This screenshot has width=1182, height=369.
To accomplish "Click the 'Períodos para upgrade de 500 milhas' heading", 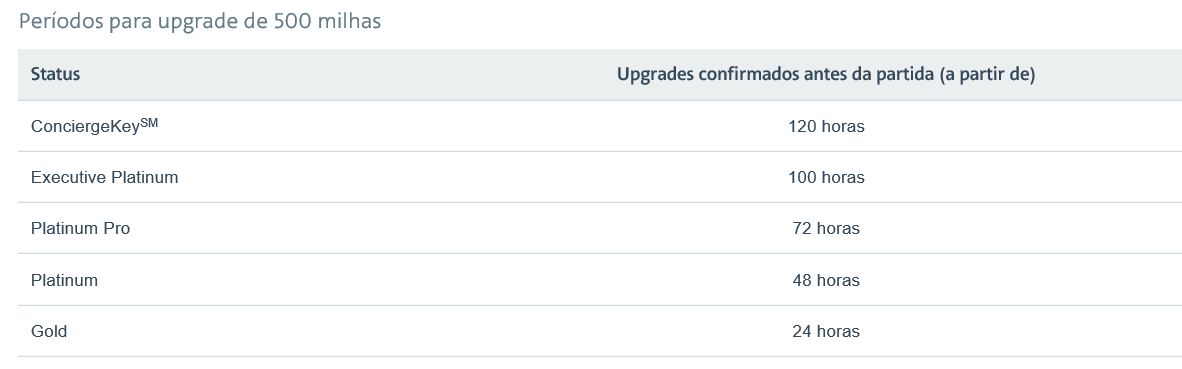I will pos(200,22).
